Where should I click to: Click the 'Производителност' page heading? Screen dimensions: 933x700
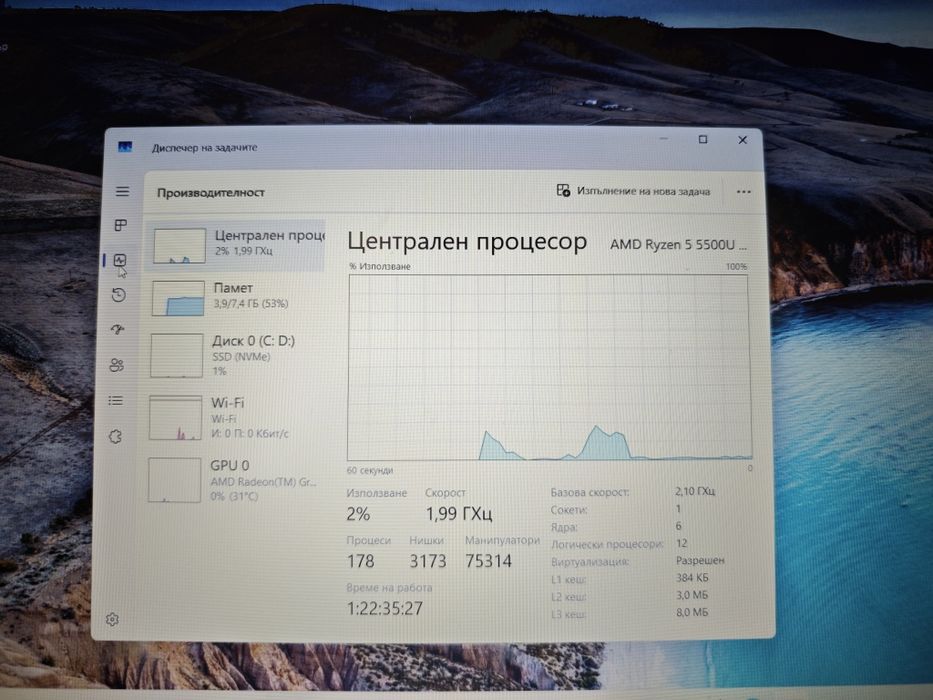pyautogui.click(x=211, y=192)
